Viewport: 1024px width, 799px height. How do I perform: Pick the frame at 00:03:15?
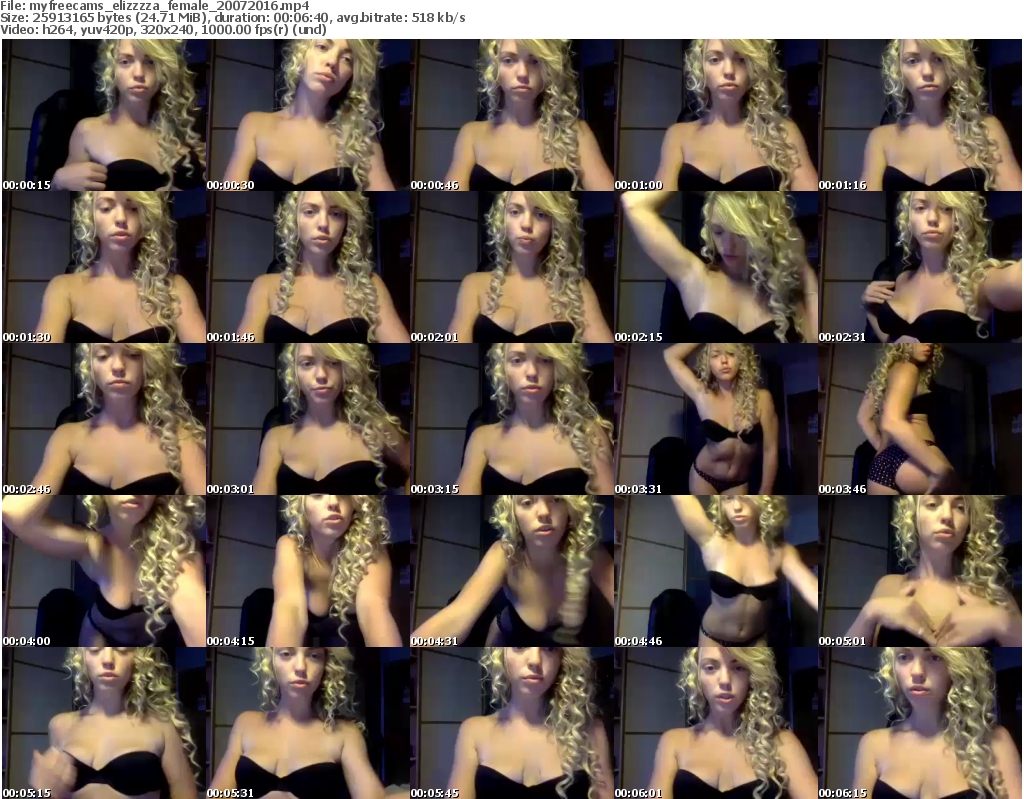(512, 419)
